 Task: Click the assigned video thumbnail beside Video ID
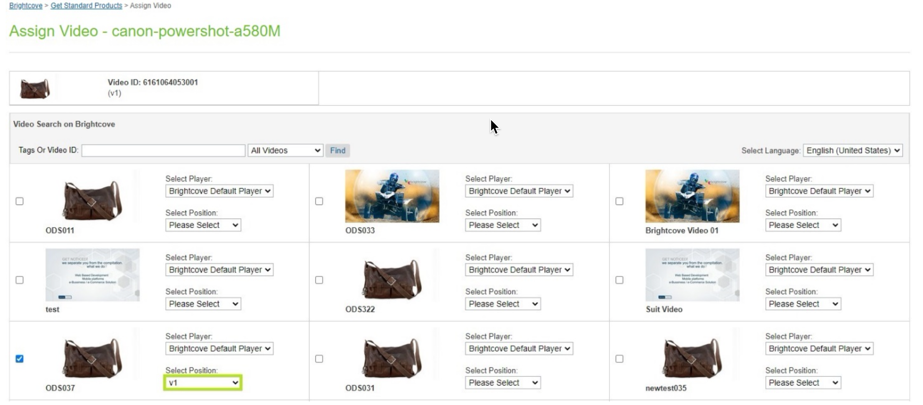click(35, 89)
